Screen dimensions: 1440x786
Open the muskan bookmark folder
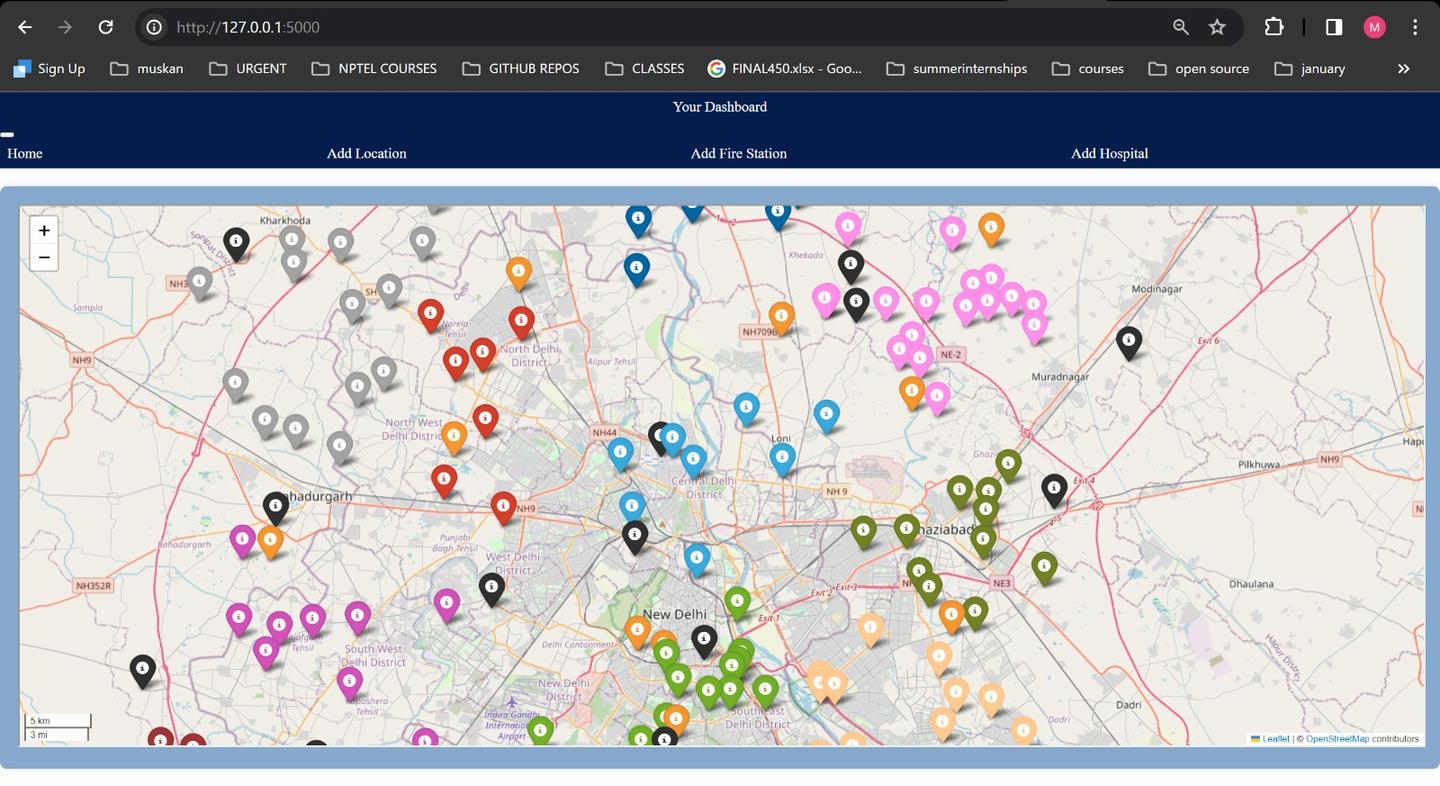147,69
